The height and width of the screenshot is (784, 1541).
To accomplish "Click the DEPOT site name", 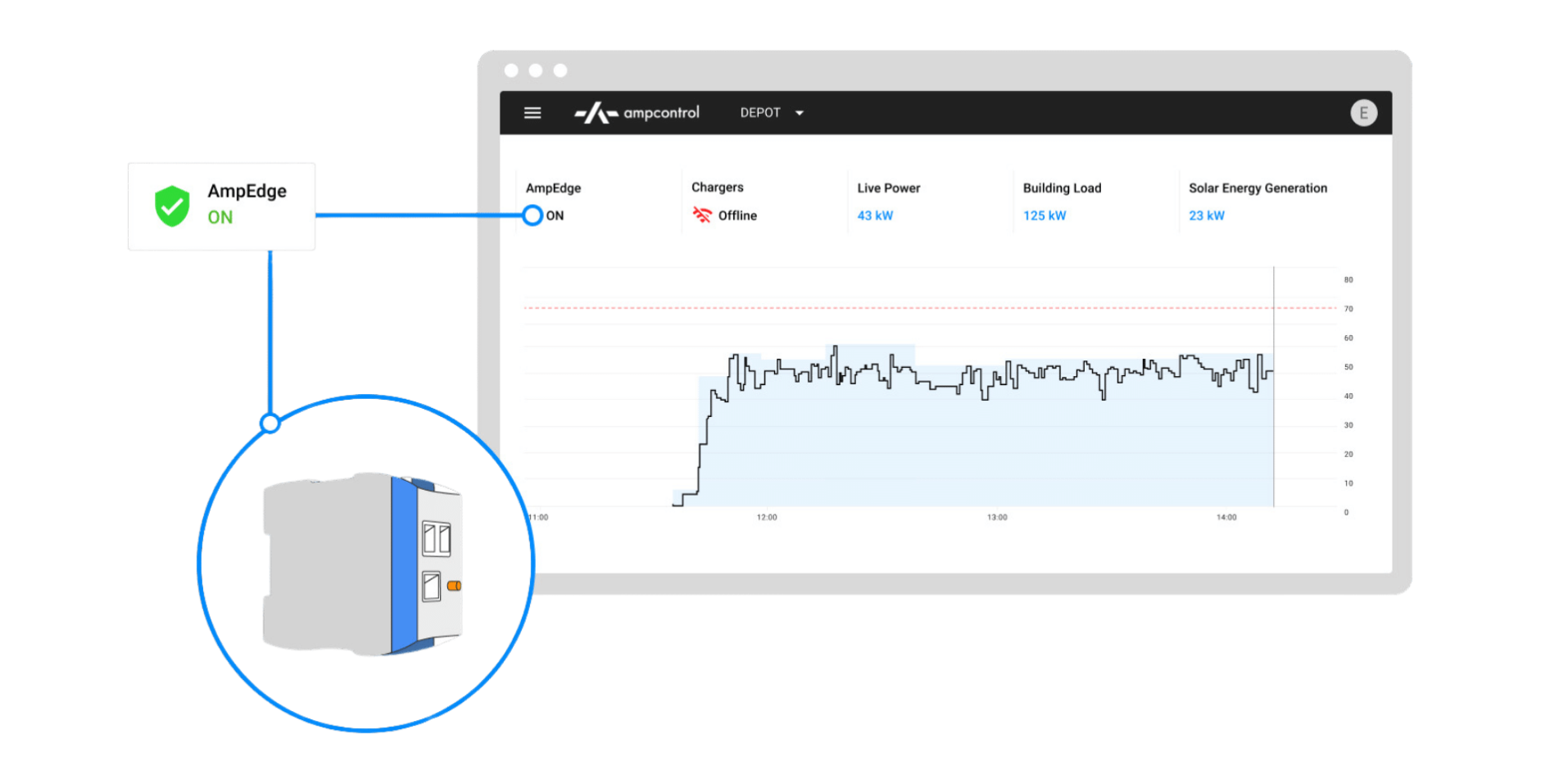I will click(x=760, y=113).
